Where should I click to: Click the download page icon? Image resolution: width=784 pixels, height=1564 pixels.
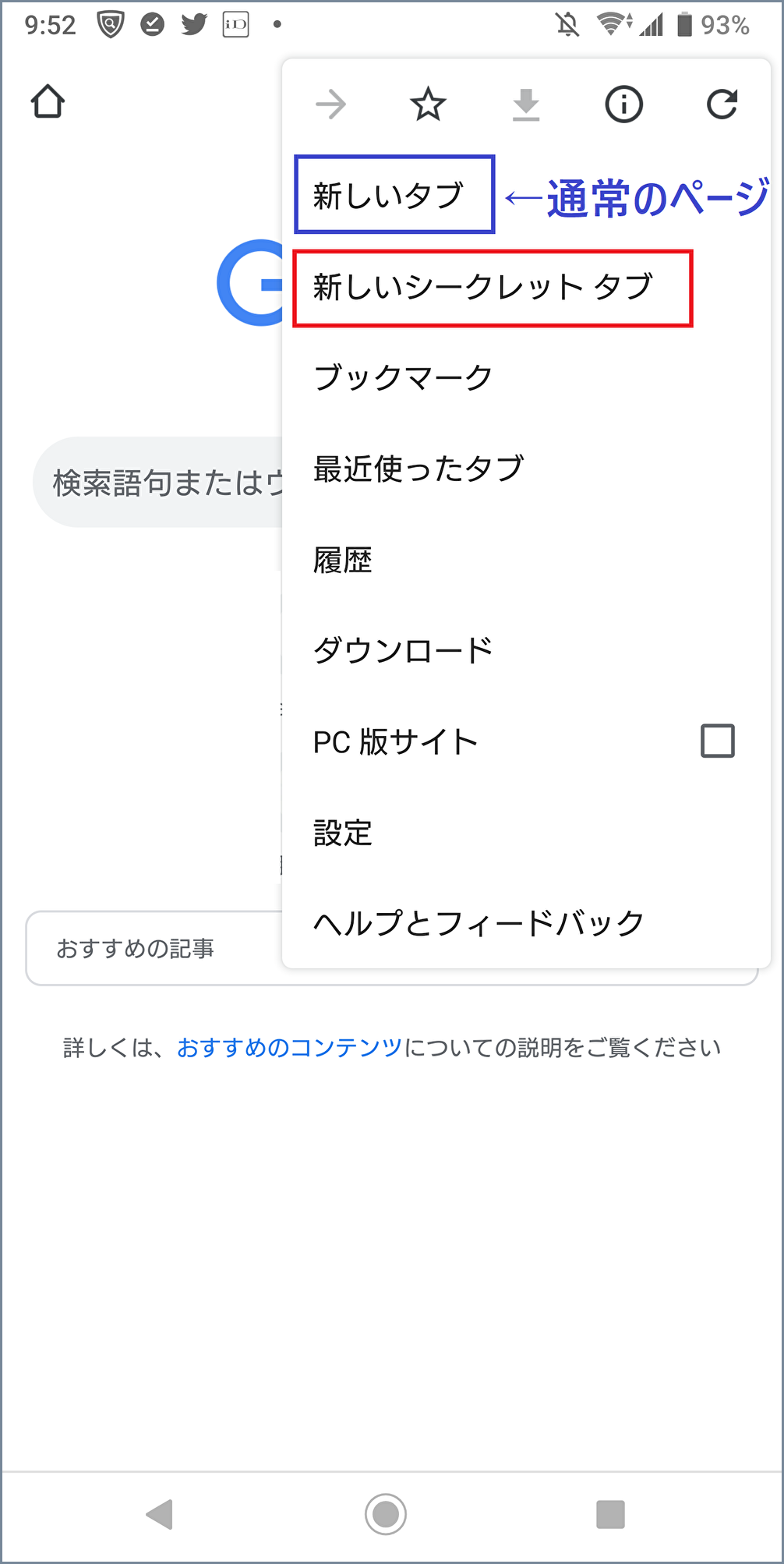point(526,105)
